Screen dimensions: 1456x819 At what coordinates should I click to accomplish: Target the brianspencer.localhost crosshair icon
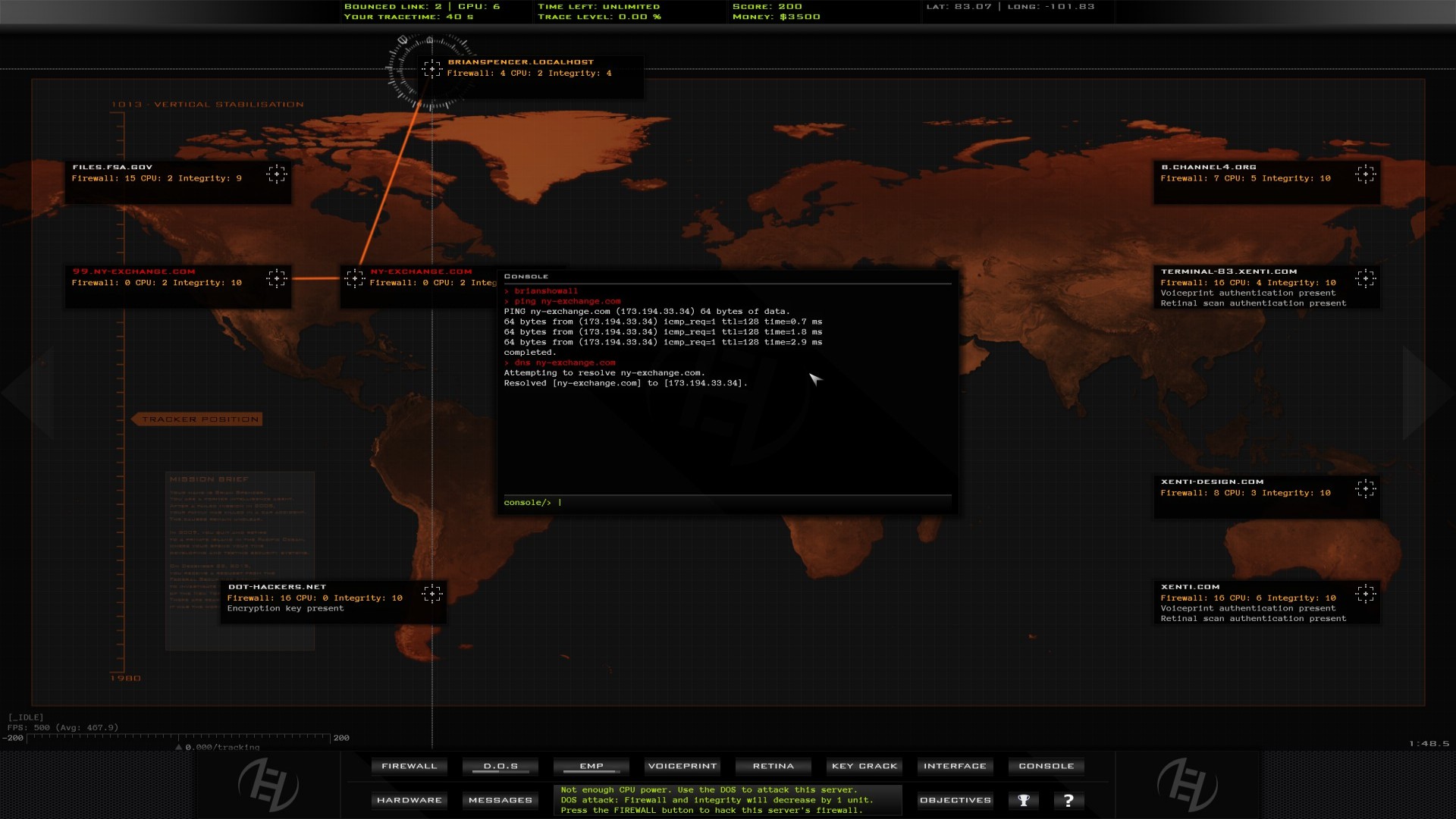pos(434,69)
